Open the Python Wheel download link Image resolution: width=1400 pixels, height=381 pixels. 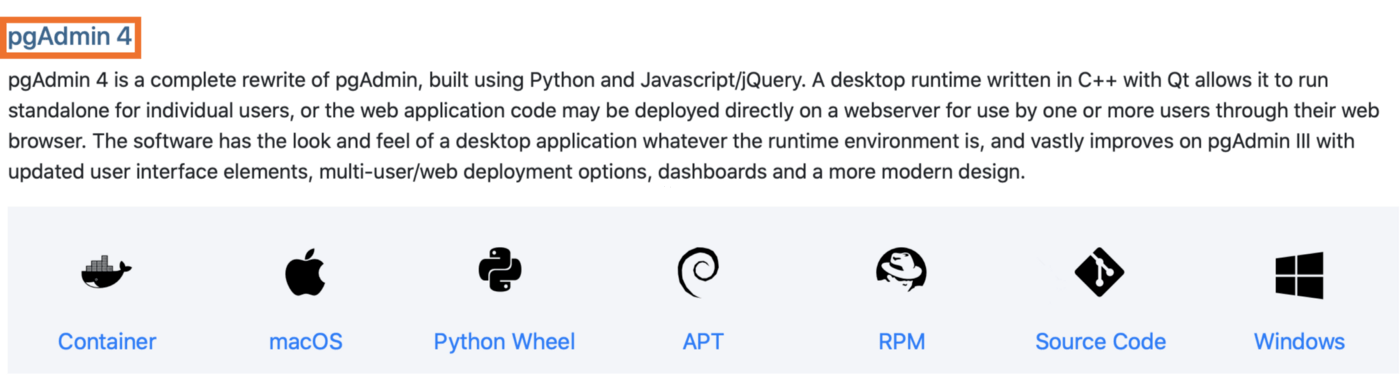(x=504, y=342)
